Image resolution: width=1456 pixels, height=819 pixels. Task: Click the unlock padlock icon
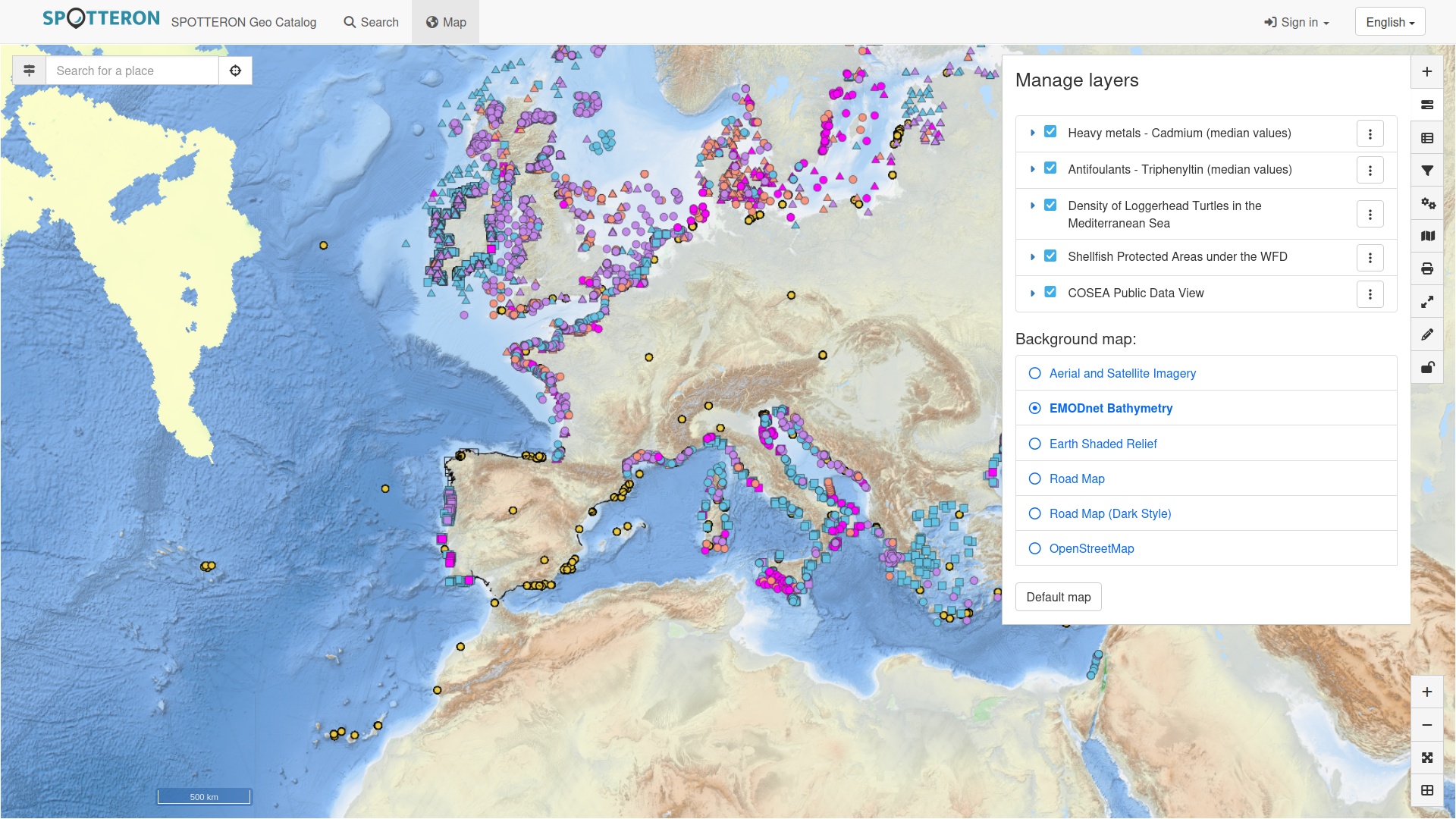click(1427, 367)
